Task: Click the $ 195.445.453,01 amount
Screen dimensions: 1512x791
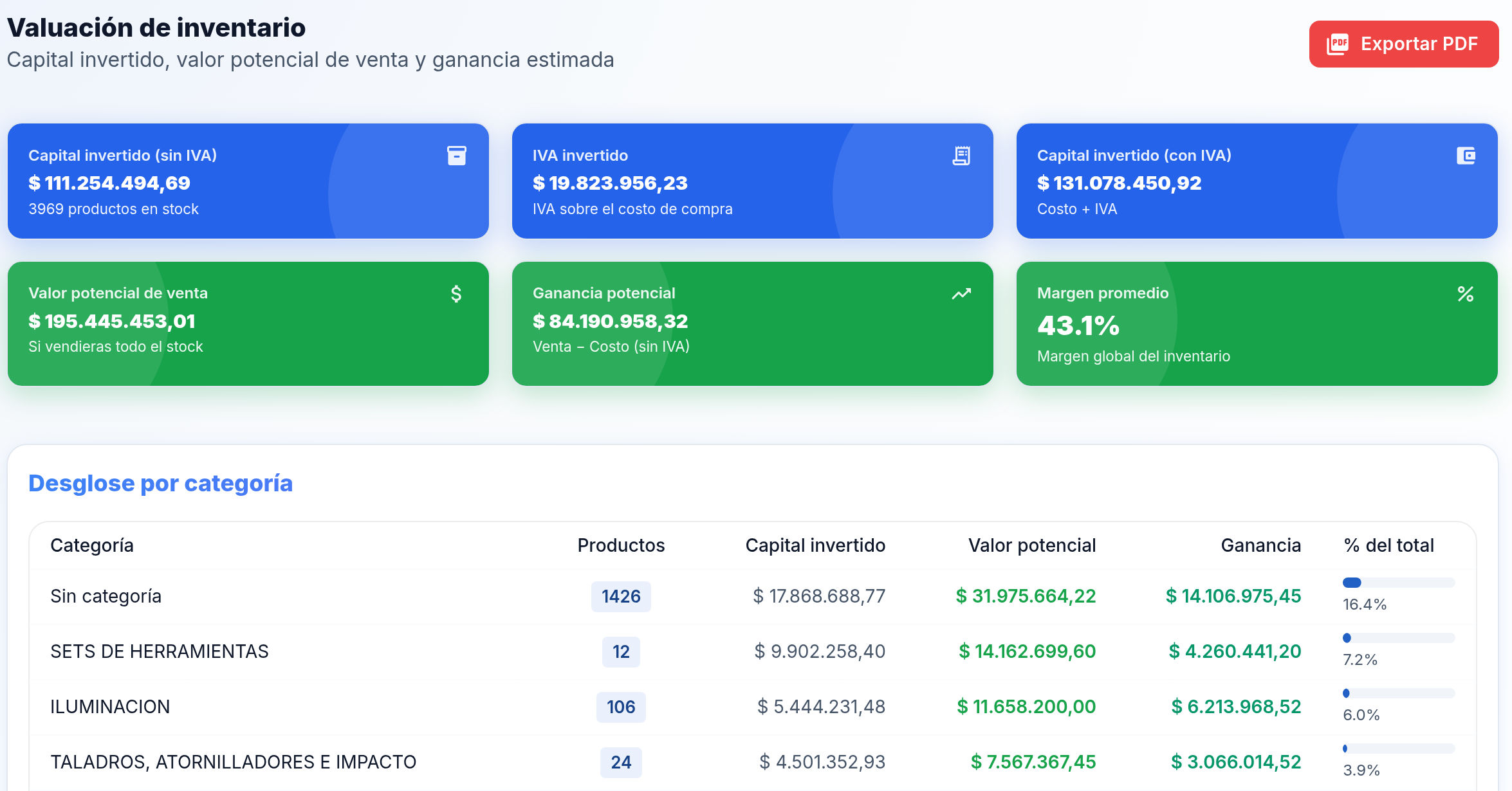Action: [112, 321]
